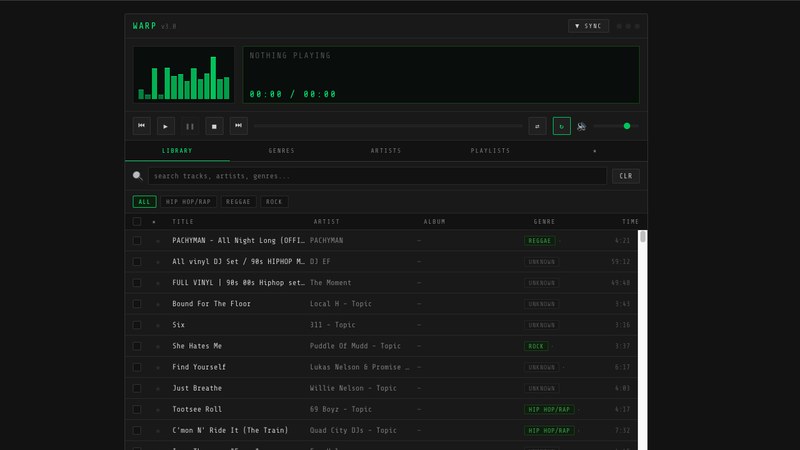Check the Just Breathe row
This screenshot has height=450, width=800.
(137, 388)
